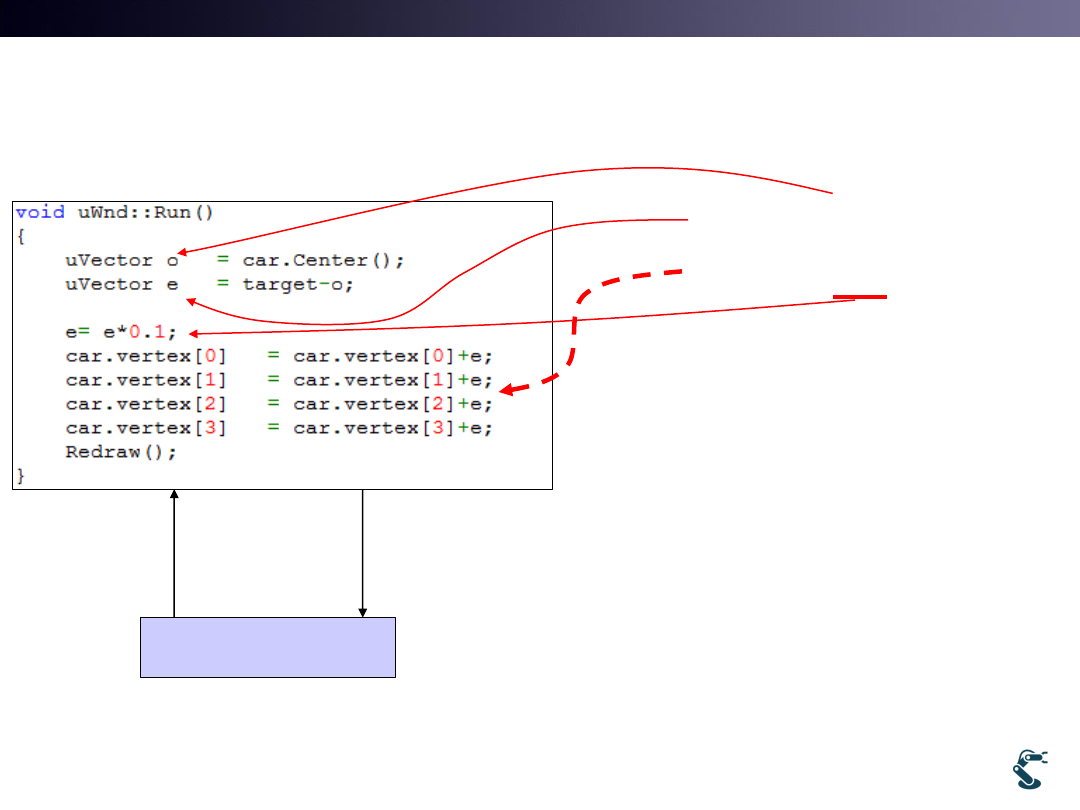Click the robot arm logo icon

pyautogui.click(x=1028, y=768)
